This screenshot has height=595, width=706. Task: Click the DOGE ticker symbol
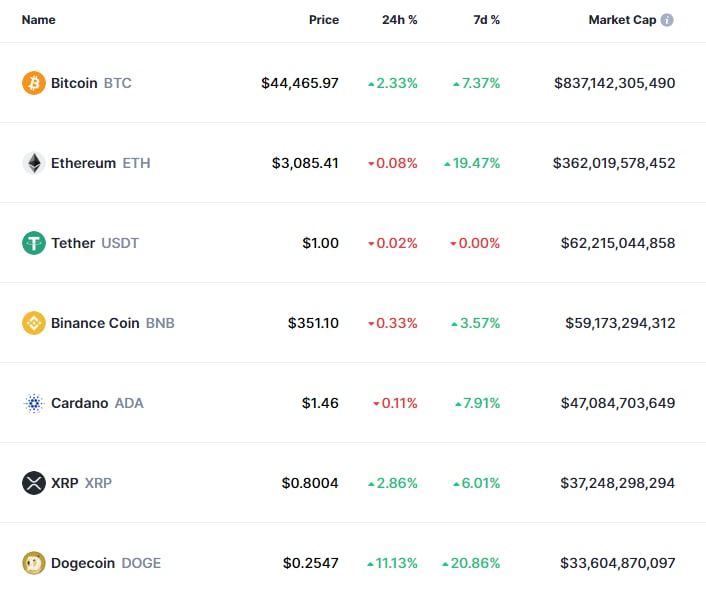(x=141, y=563)
